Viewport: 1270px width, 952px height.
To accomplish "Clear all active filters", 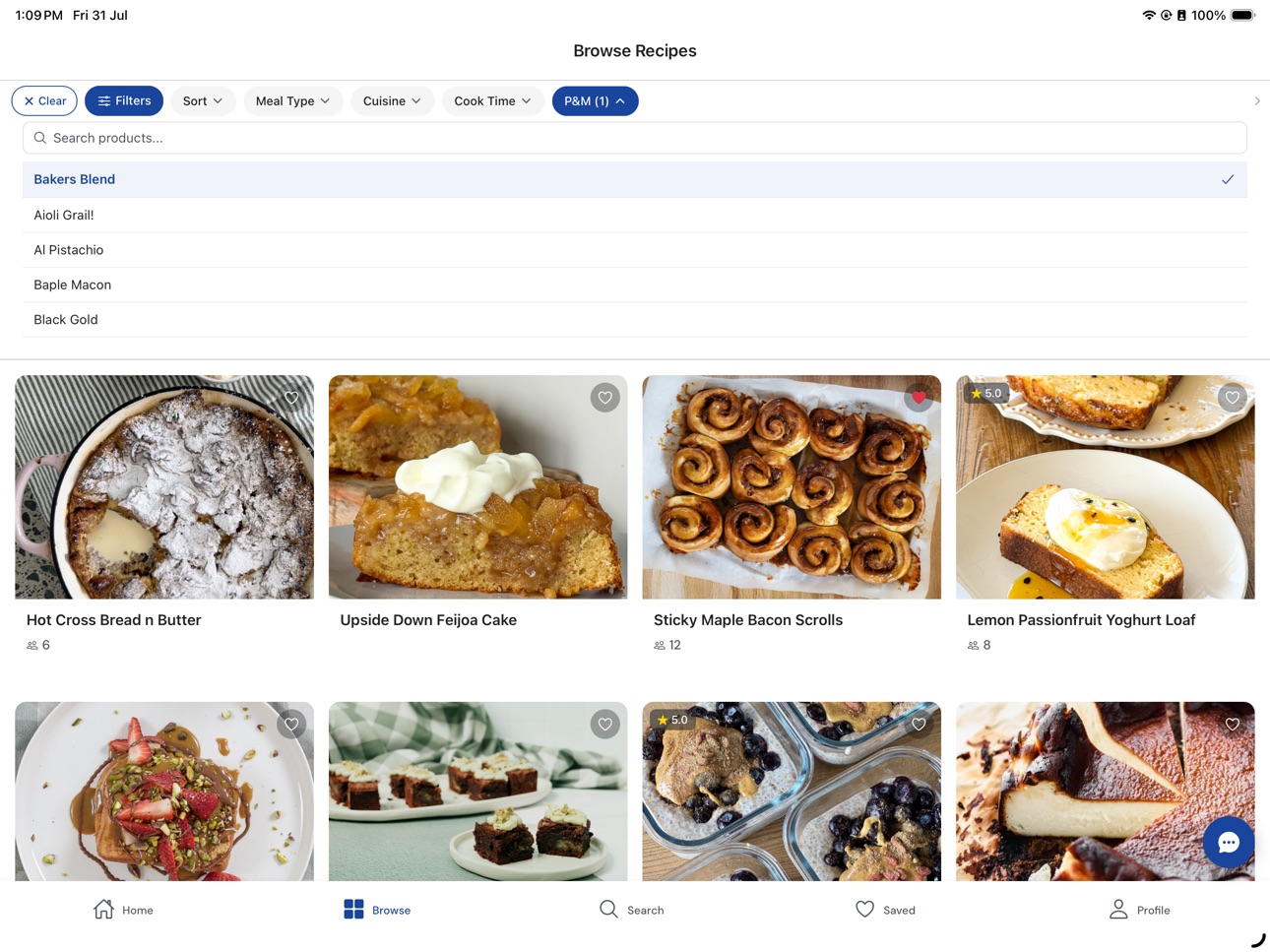I will (44, 101).
